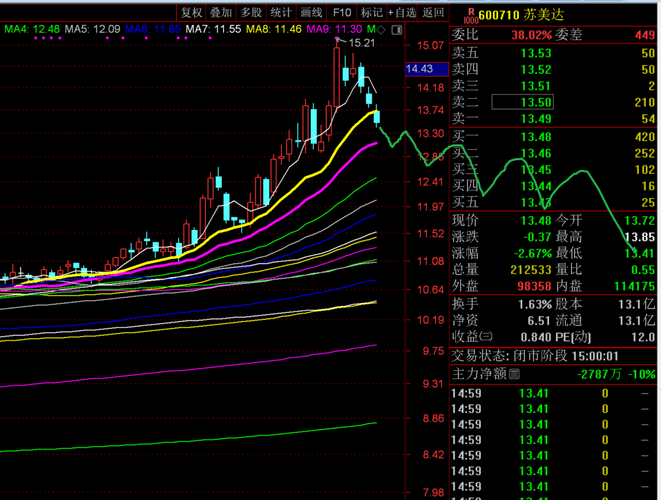This screenshot has width=661, height=500.
Task: Open the 统计 statistics tool
Action: click(281, 13)
